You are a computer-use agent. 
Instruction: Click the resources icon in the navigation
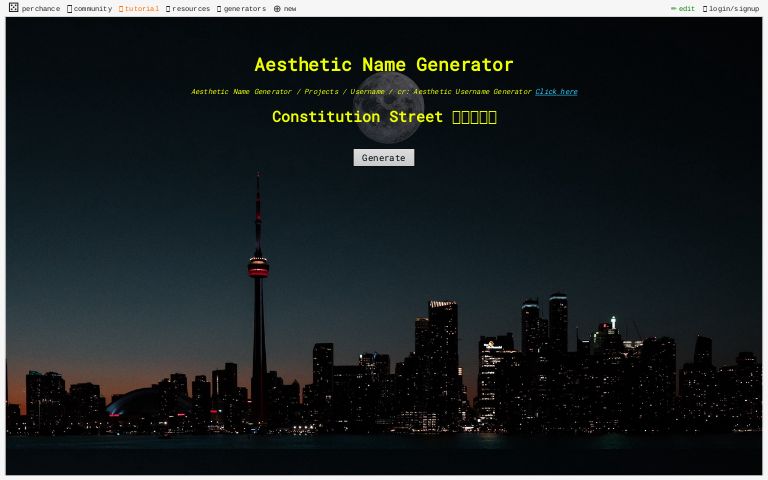click(168, 9)
